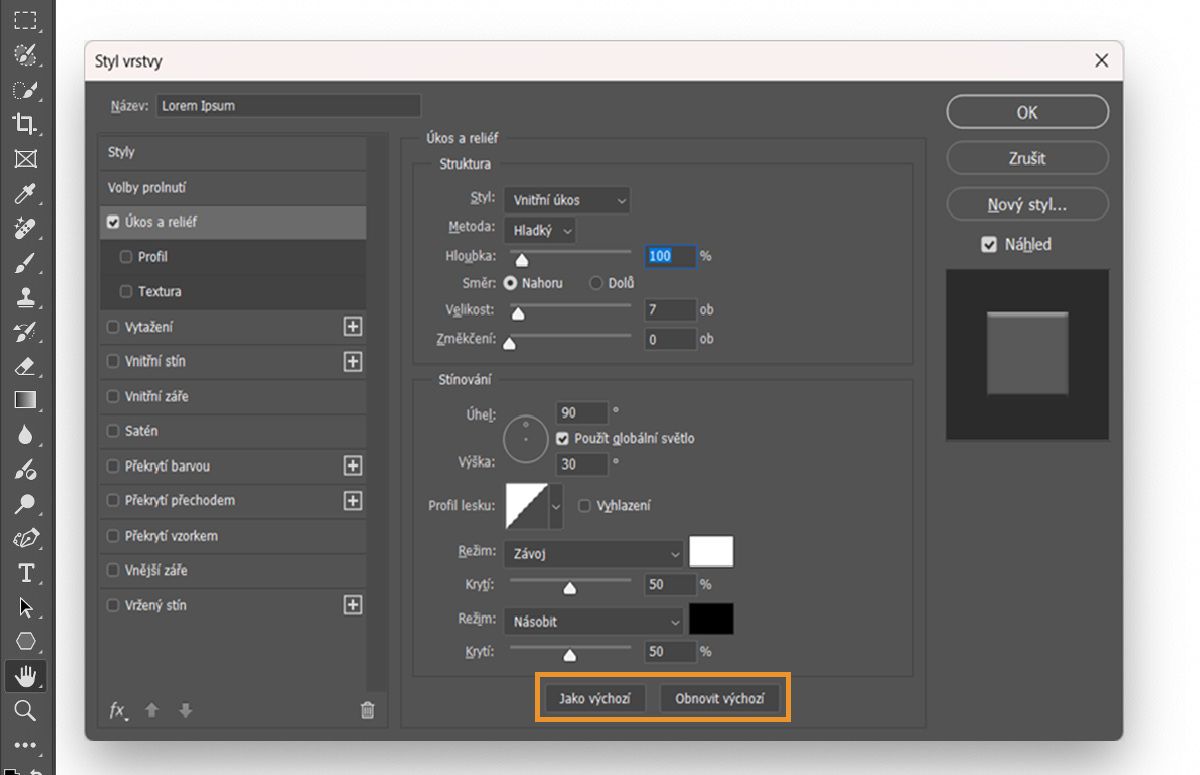Select the Dolů direction radio button
The image size is (1200, 775).
point(597,283)
